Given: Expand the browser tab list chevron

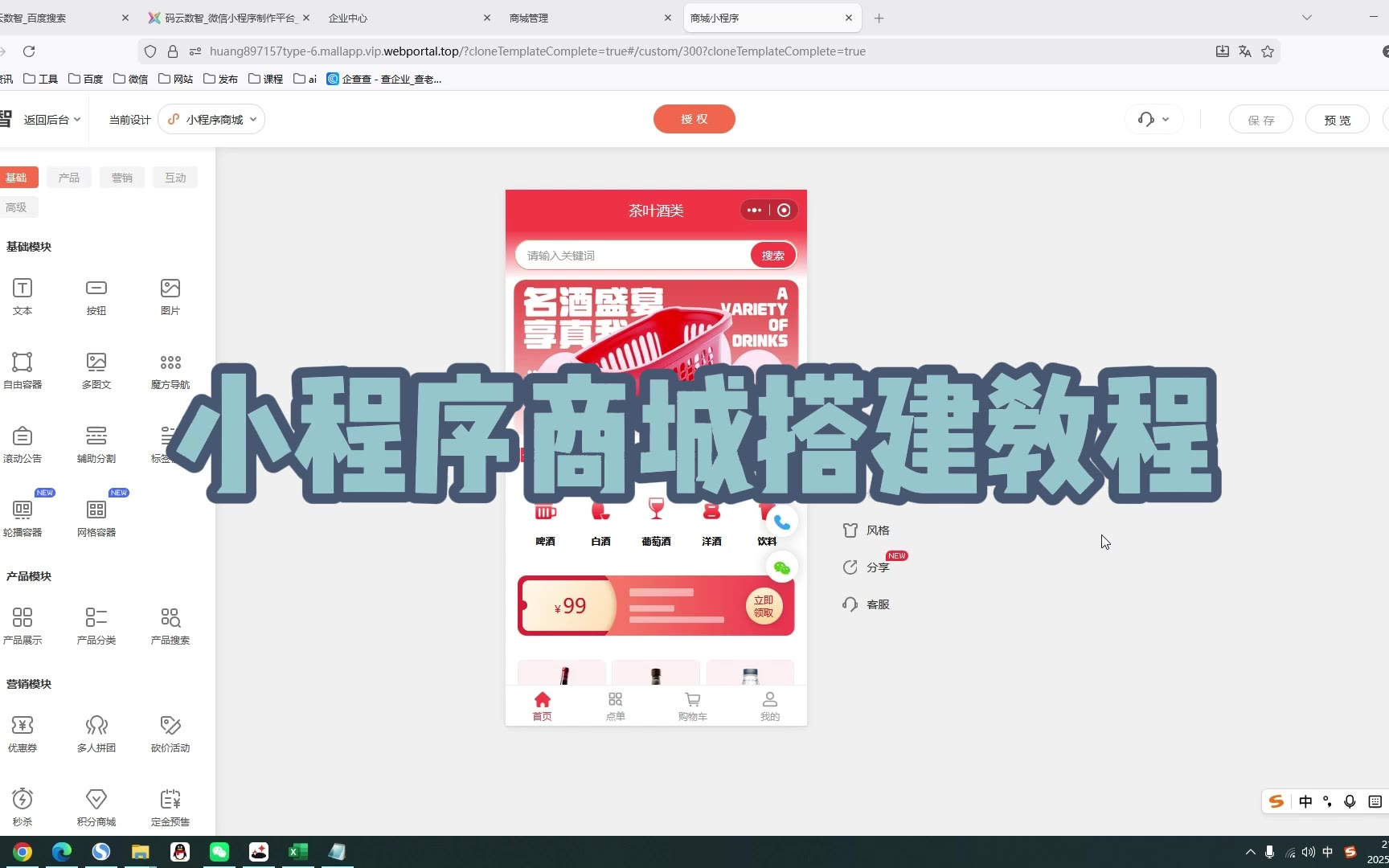Looking at the screenshot, I should click(1307, 18).
